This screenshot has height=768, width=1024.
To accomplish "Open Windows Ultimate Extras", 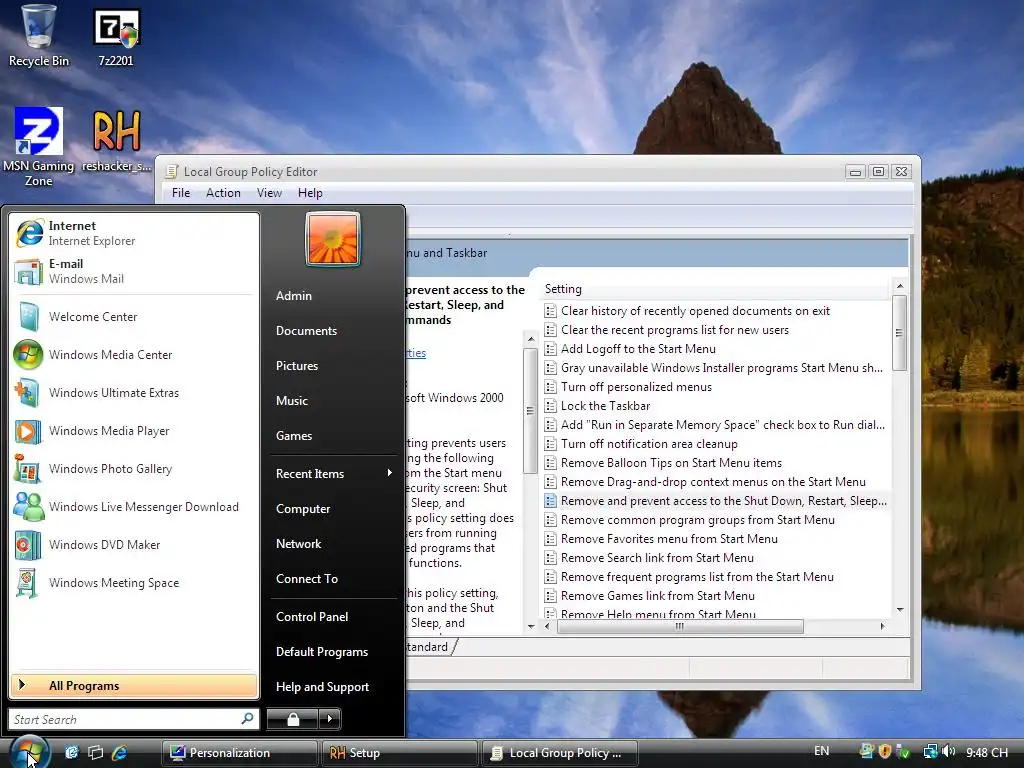I will (x=134, y=392).
